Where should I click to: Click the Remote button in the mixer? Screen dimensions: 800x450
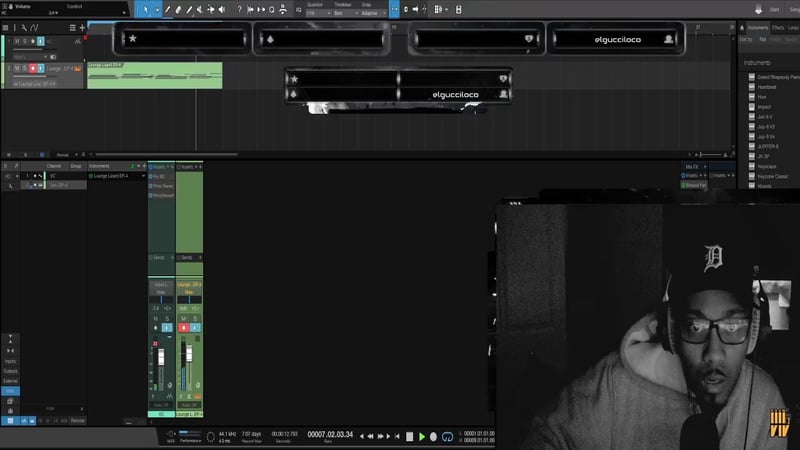click(x=77, y=421)
